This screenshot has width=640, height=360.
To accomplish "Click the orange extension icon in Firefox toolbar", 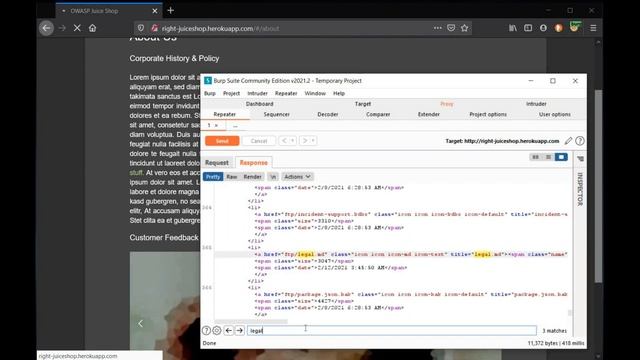I will click(x=559, y=28).
